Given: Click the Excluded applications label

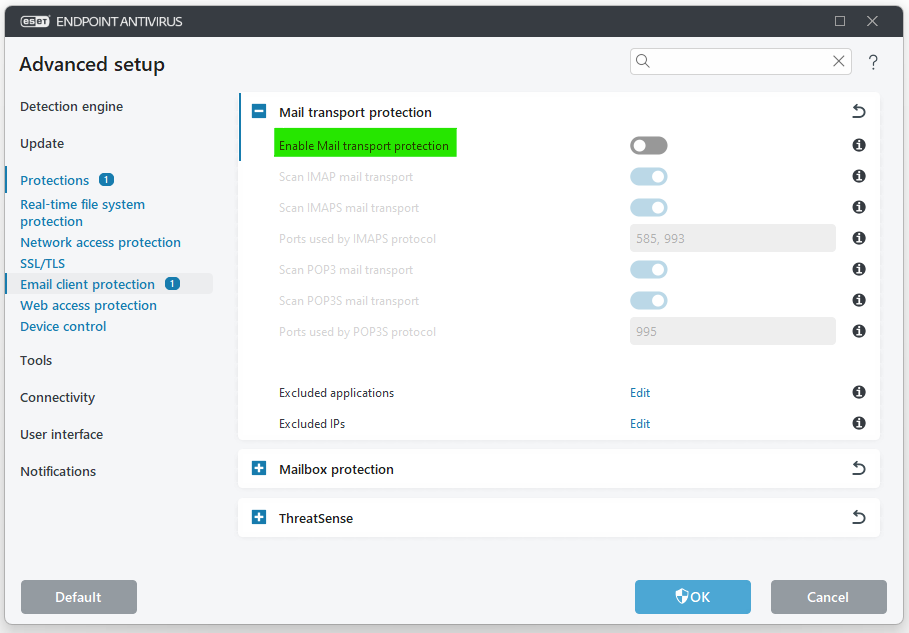Looking at the screenshot, I should pyautogui.click(x=336, y=393).
